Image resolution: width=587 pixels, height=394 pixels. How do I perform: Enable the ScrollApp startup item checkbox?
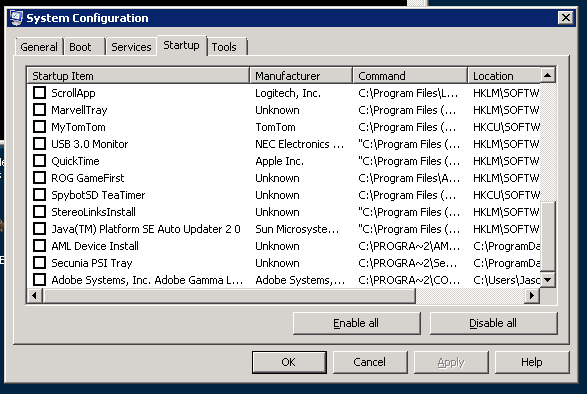coord(39,93)
